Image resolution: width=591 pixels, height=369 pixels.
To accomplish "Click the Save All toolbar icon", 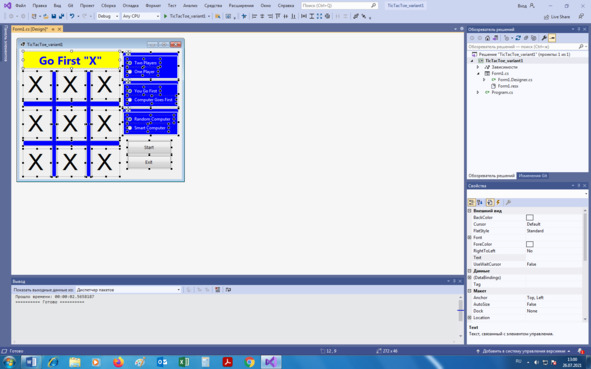I will [x=61, y=16].
